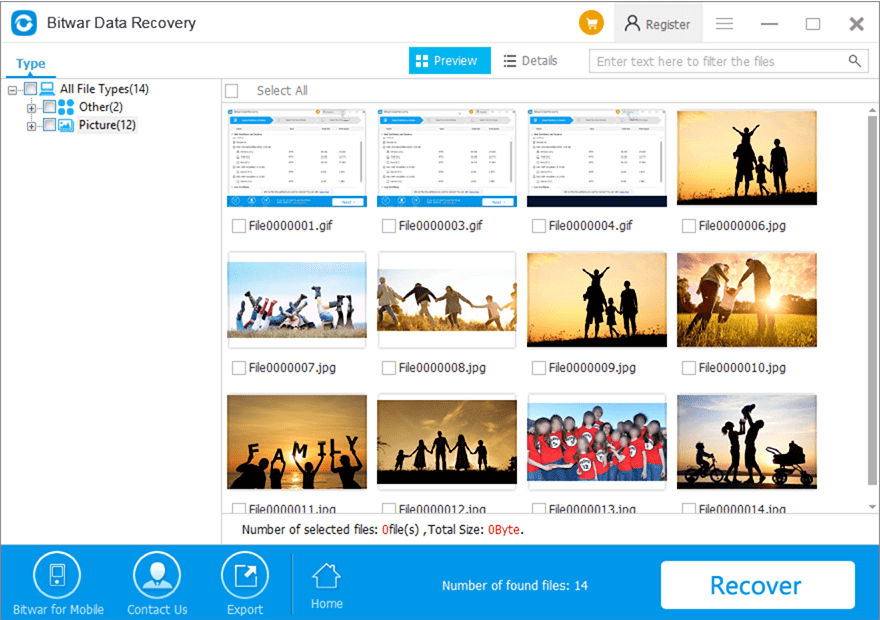Tick the File0000006.jpg checkbox
The height and width of the screenshot is (620, 880).
click(689, 226)
